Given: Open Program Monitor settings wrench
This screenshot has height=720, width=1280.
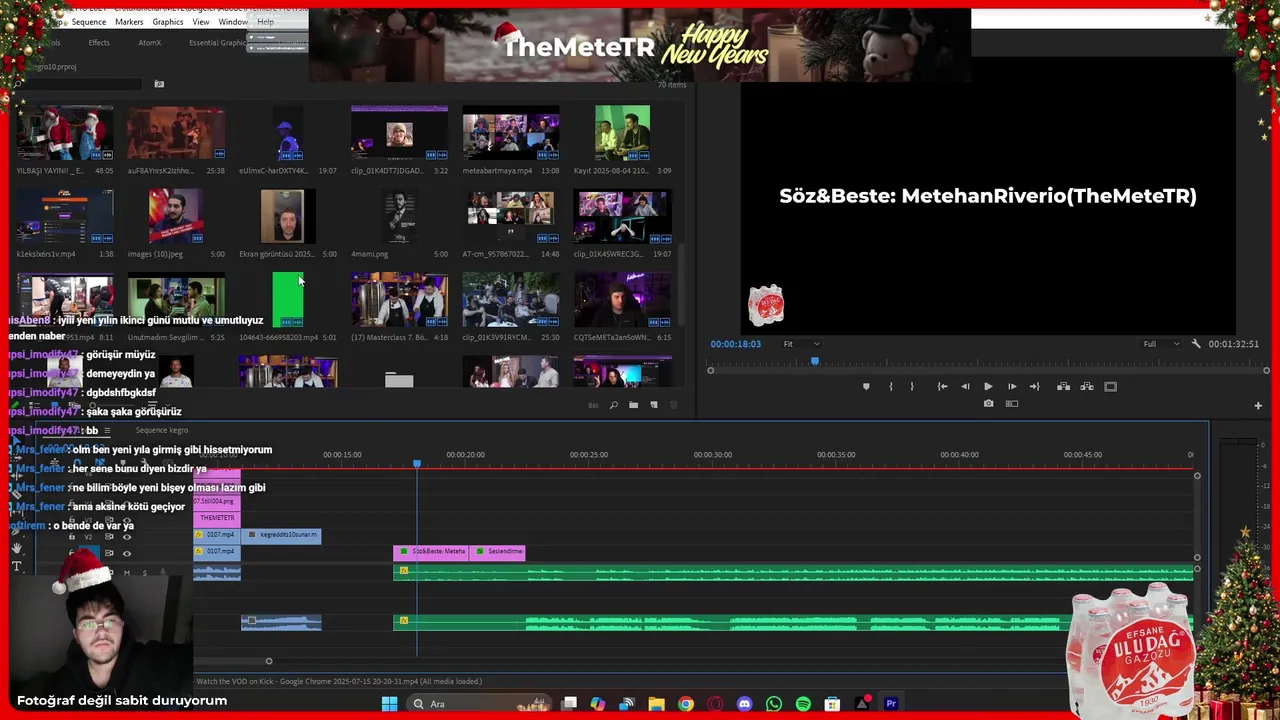Looking at the screenshot, I should pos(1196,344).
